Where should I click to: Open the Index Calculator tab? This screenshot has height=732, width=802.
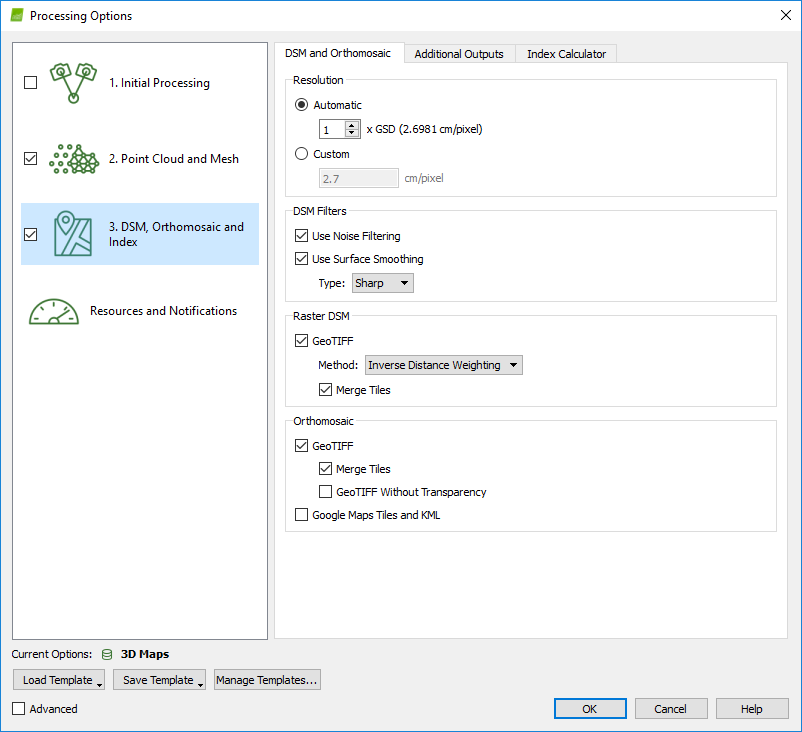pos(566,54)
